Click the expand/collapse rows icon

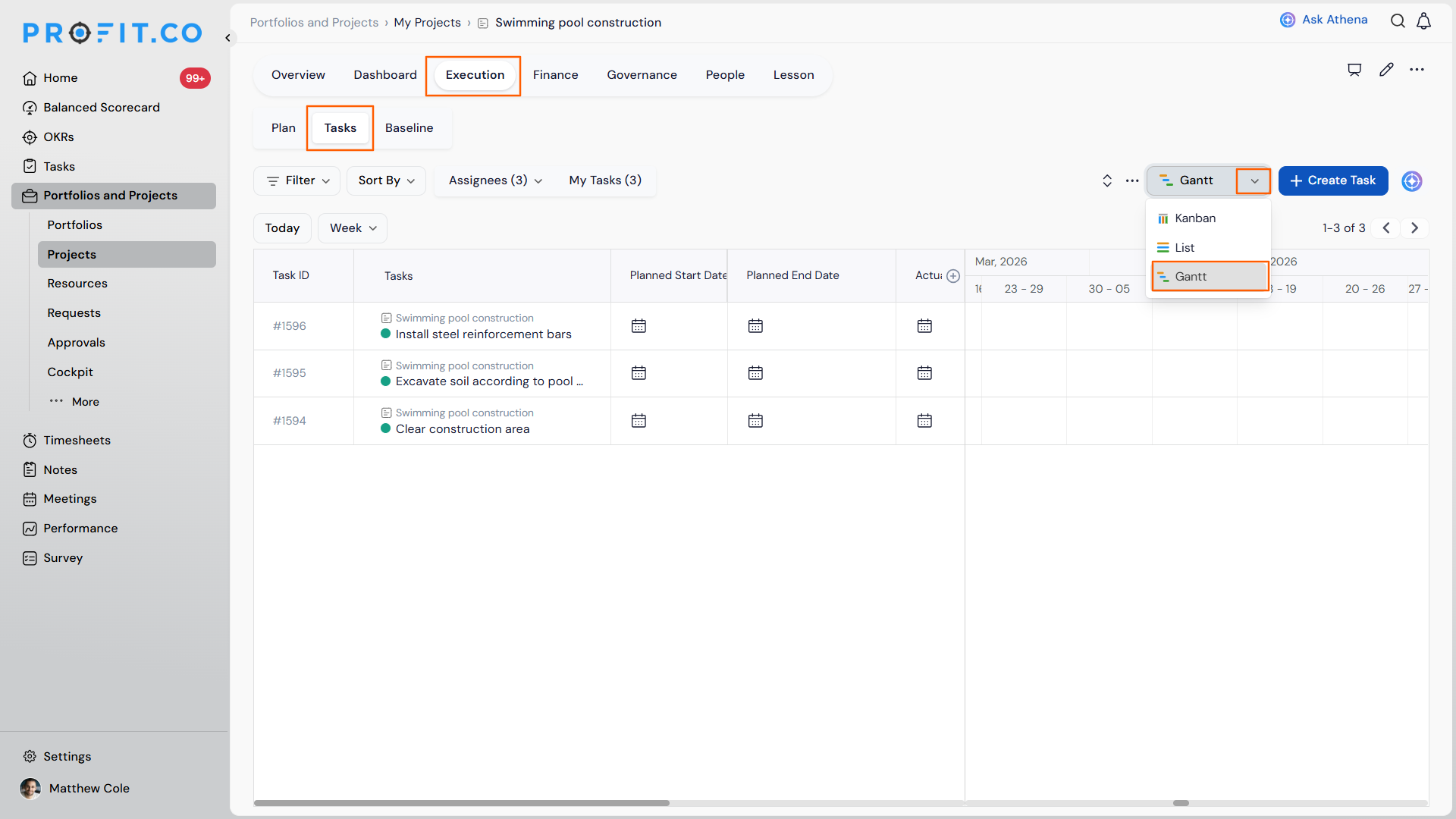point(1107,180)
